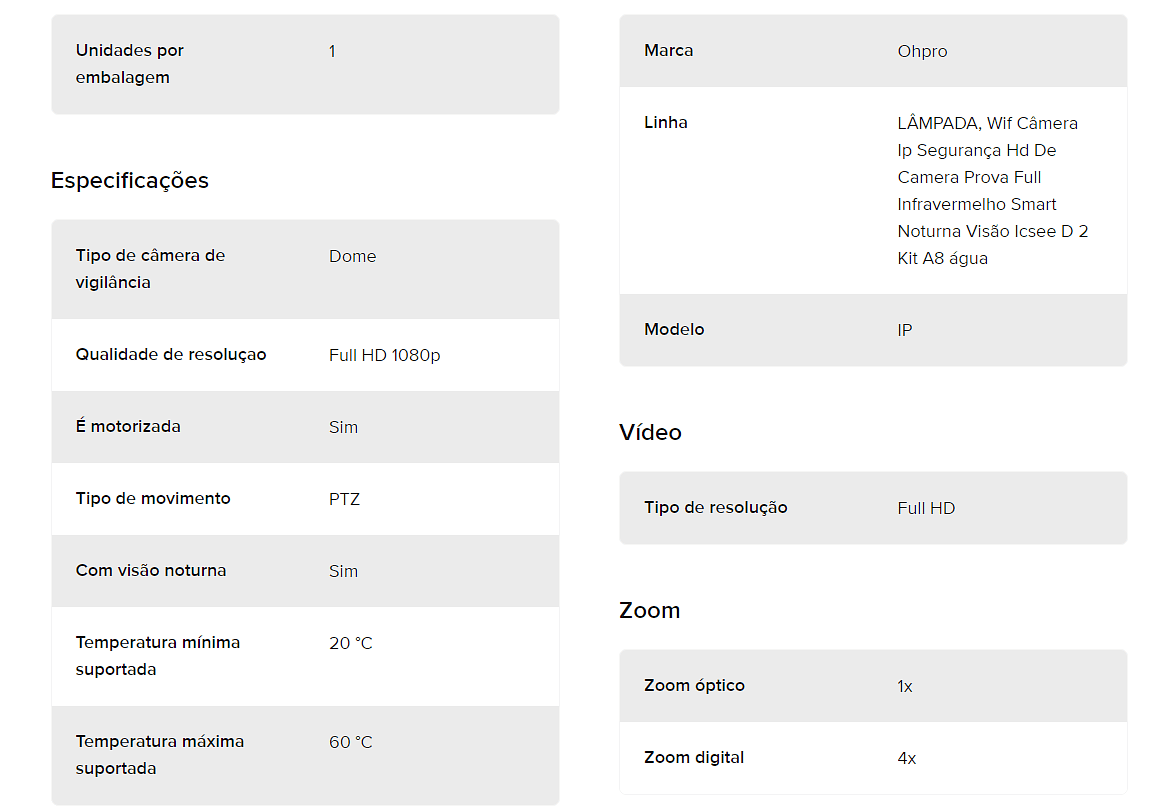Select the Linha description text
This screenshot has height=807, width=1165.
tap(993, 191)
